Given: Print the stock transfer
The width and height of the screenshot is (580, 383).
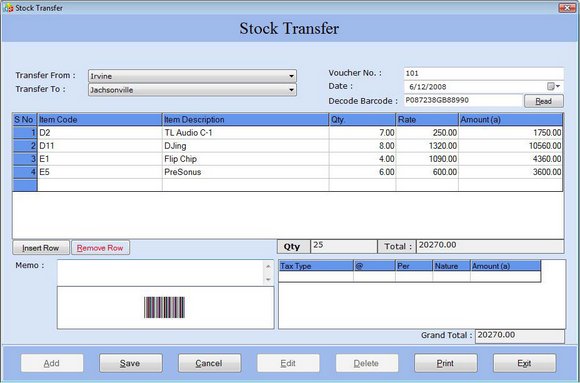Looking at the screenshot, I should [445, 363].
